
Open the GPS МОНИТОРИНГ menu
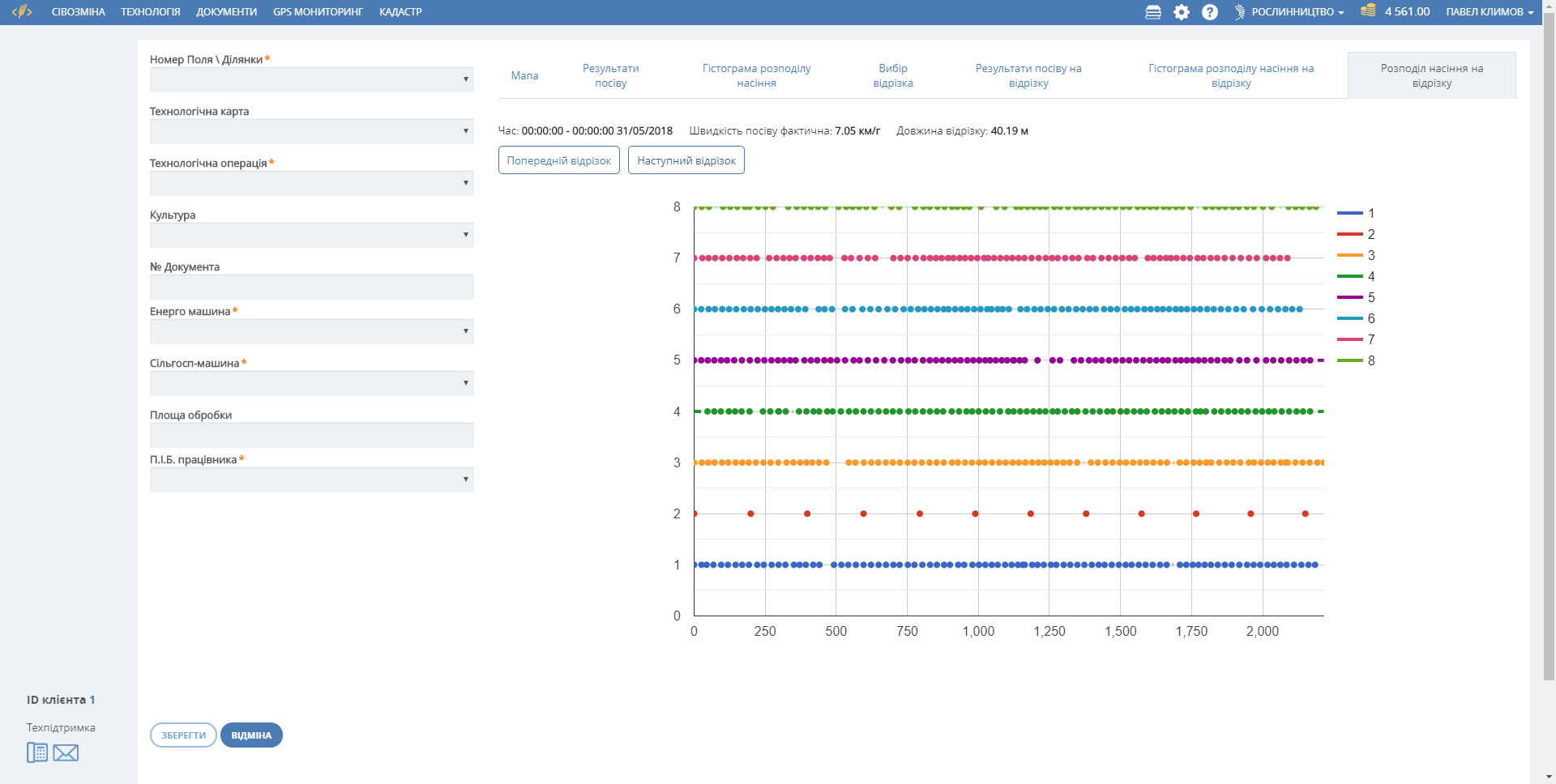coord(318,12)
